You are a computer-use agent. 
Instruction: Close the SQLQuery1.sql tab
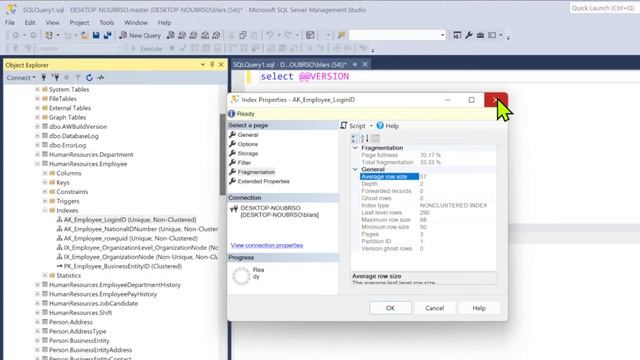(x=365, y=64)
